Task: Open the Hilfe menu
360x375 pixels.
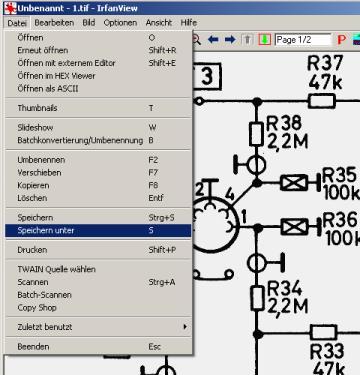Action: [x=189, y=23]
